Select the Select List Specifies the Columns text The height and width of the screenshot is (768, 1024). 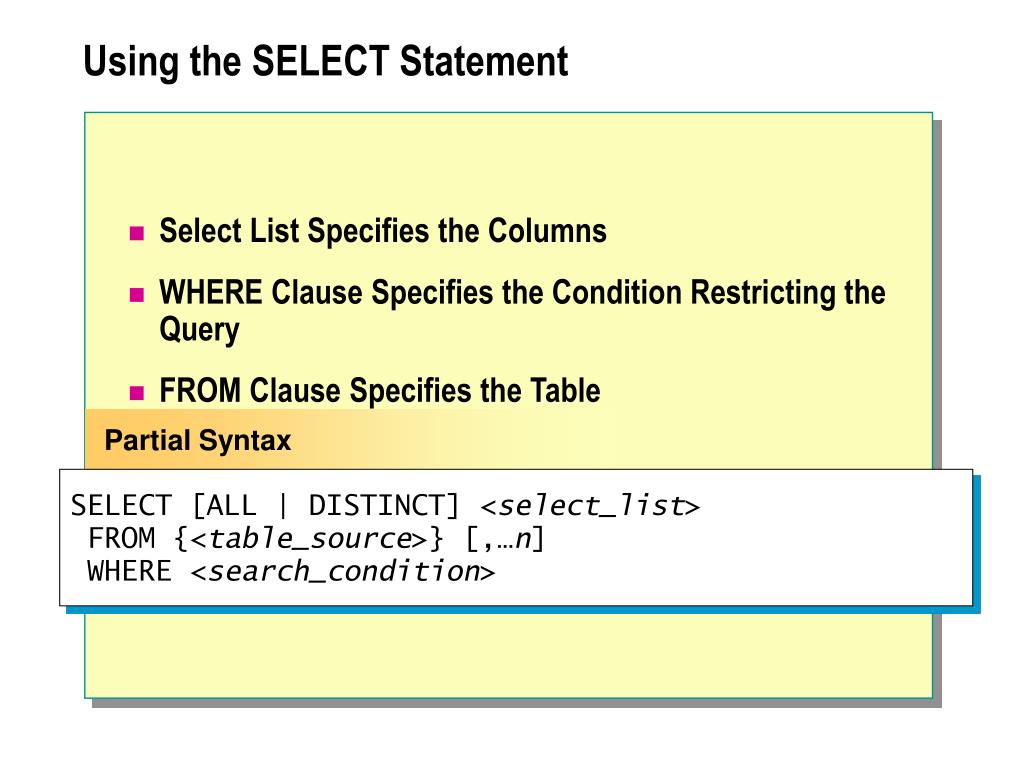[x=383, y=231]
